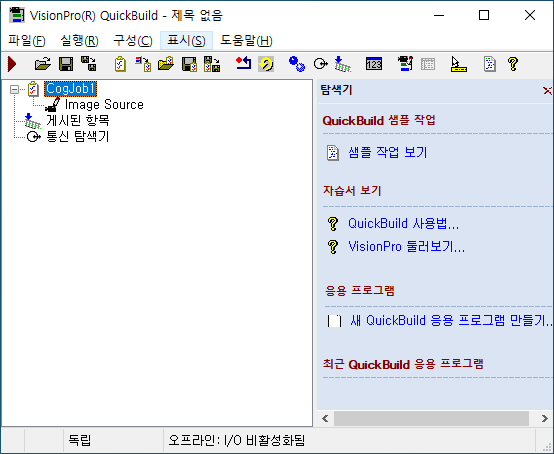Screen dimensions: 554x454
Task: Select CogJob1 in the job tree
Action: [x=70, y=89]
